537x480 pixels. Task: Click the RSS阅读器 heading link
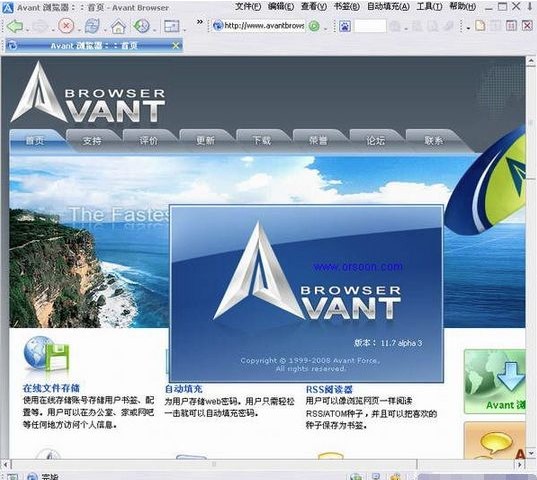pyautogui.click(x=329, y=389)
